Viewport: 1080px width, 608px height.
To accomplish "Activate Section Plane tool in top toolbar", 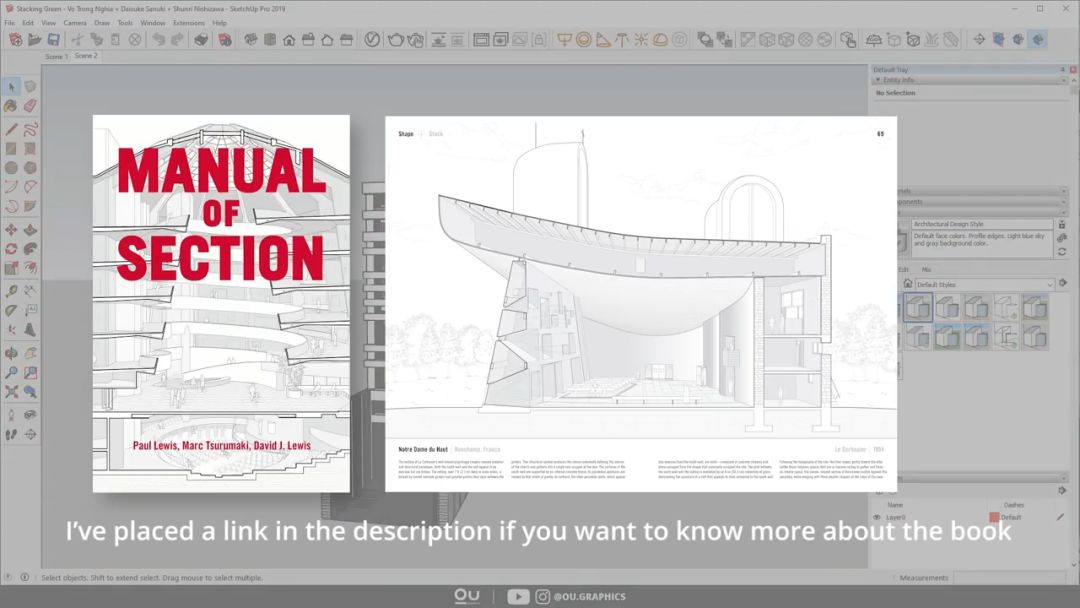I will (979, 39).
